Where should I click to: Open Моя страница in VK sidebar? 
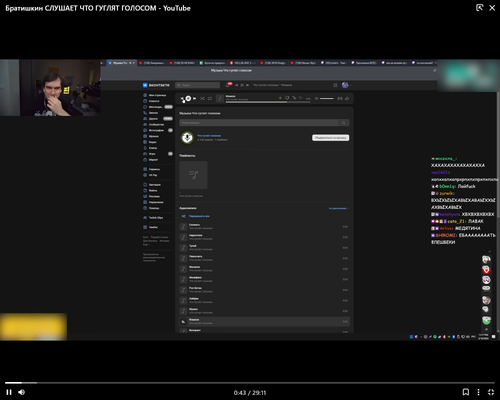pyautogui.click(x=155, y=95)
